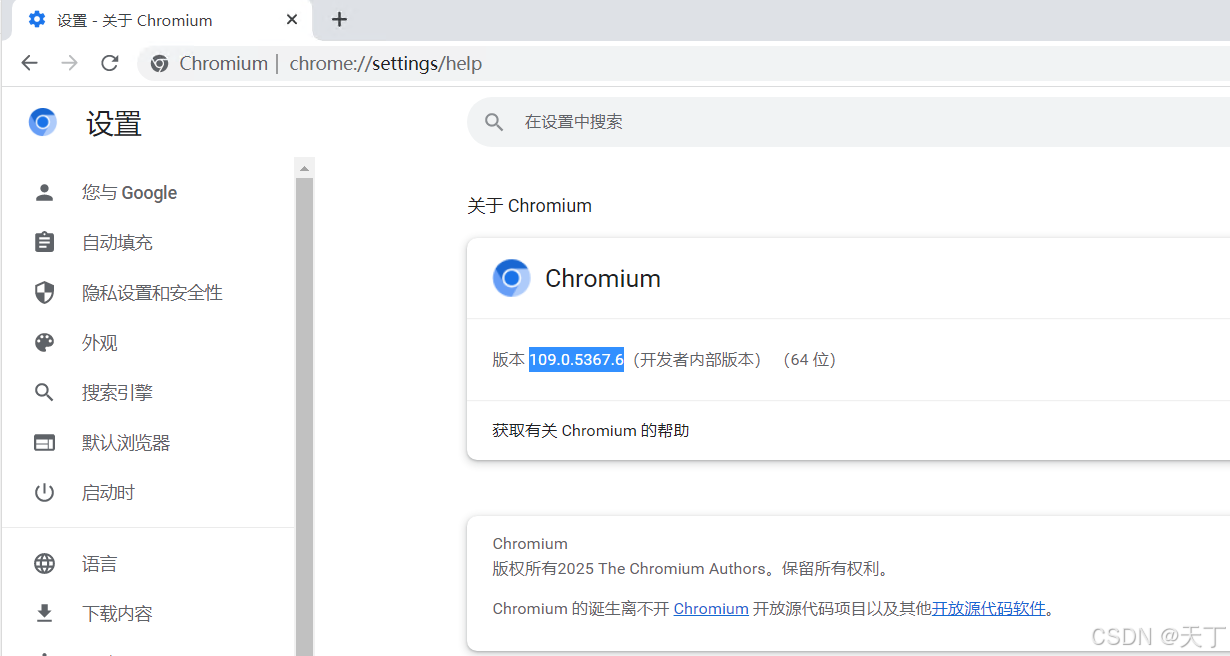Open the 启动时 settings section
The height and width of the screenshot is (656, 1230).
point(108,493)
